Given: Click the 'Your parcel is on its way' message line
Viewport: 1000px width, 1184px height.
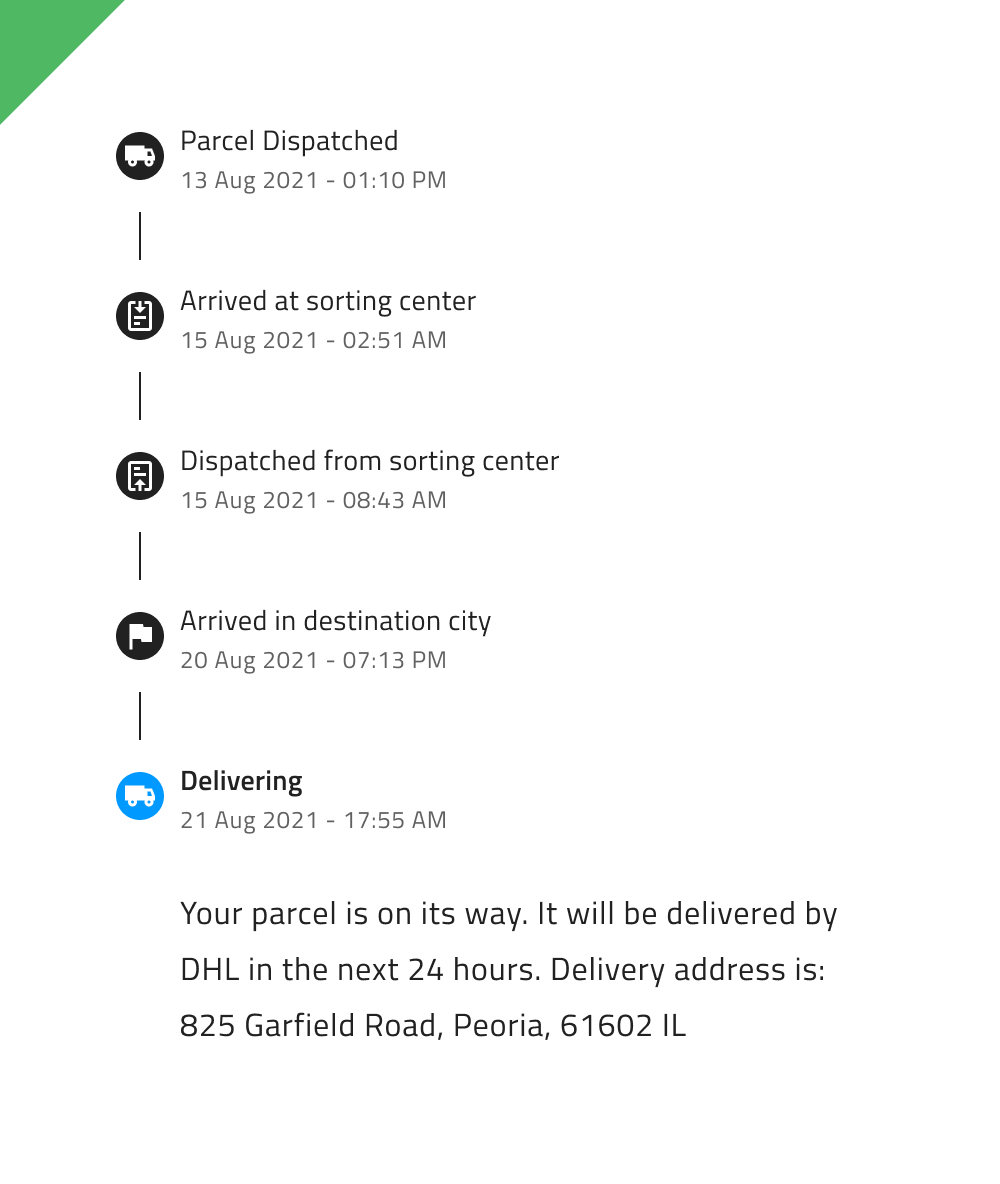Looking at the screenshot, I should 508,914.
